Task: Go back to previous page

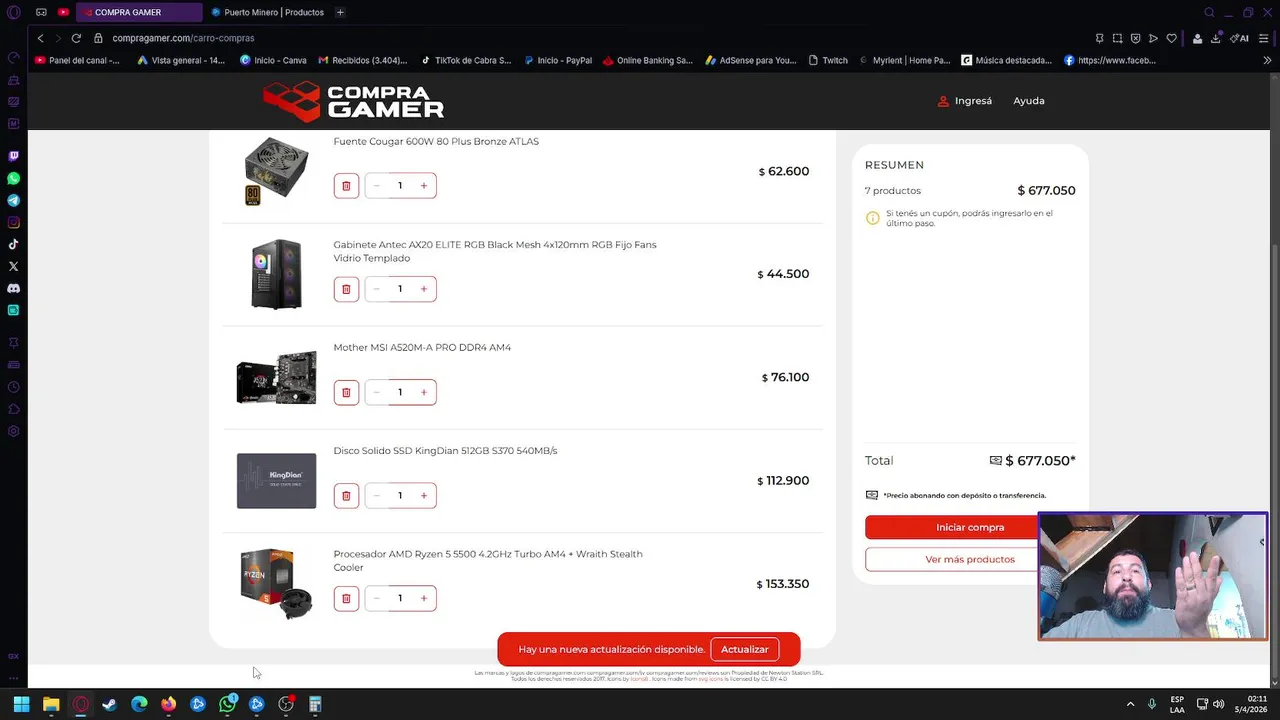Action: click(40, 38)
